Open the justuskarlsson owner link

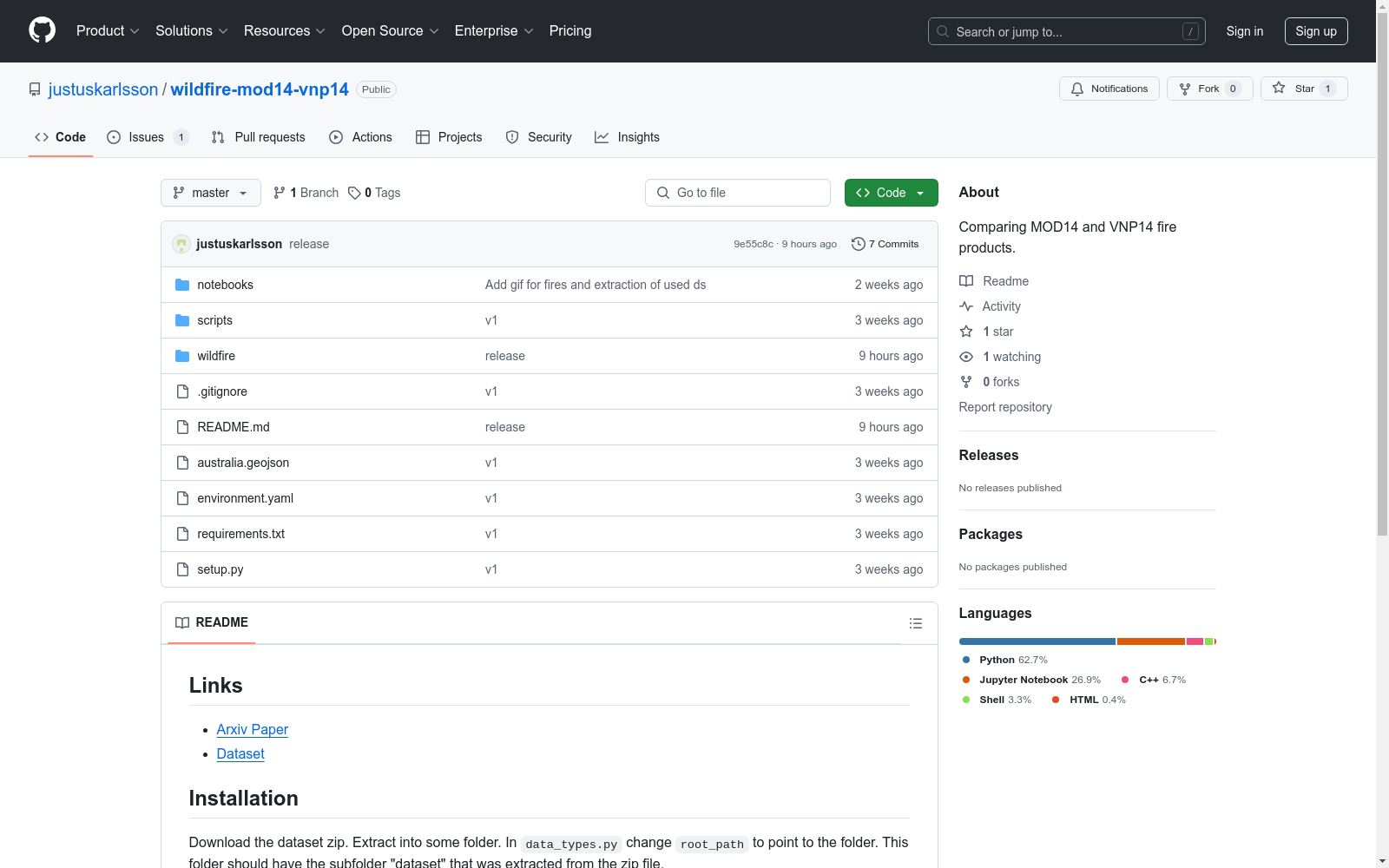pyautogui.click(x=103, y=89)
